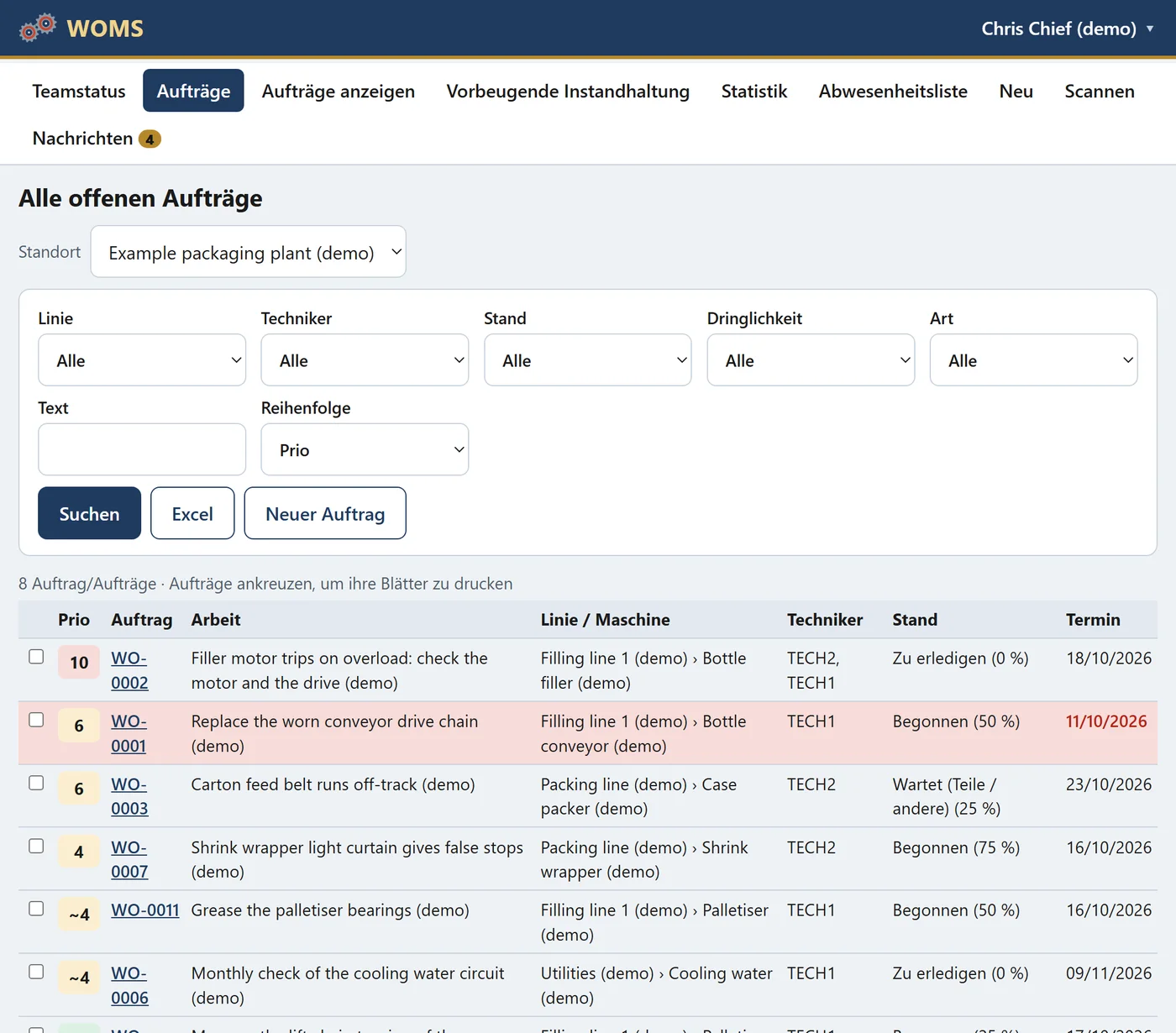This screenshot has width=1176, height=1033.
Task: Click the ~4 priority badge of WO-0011
Action: pyautogui.click(x=79, y=915)
